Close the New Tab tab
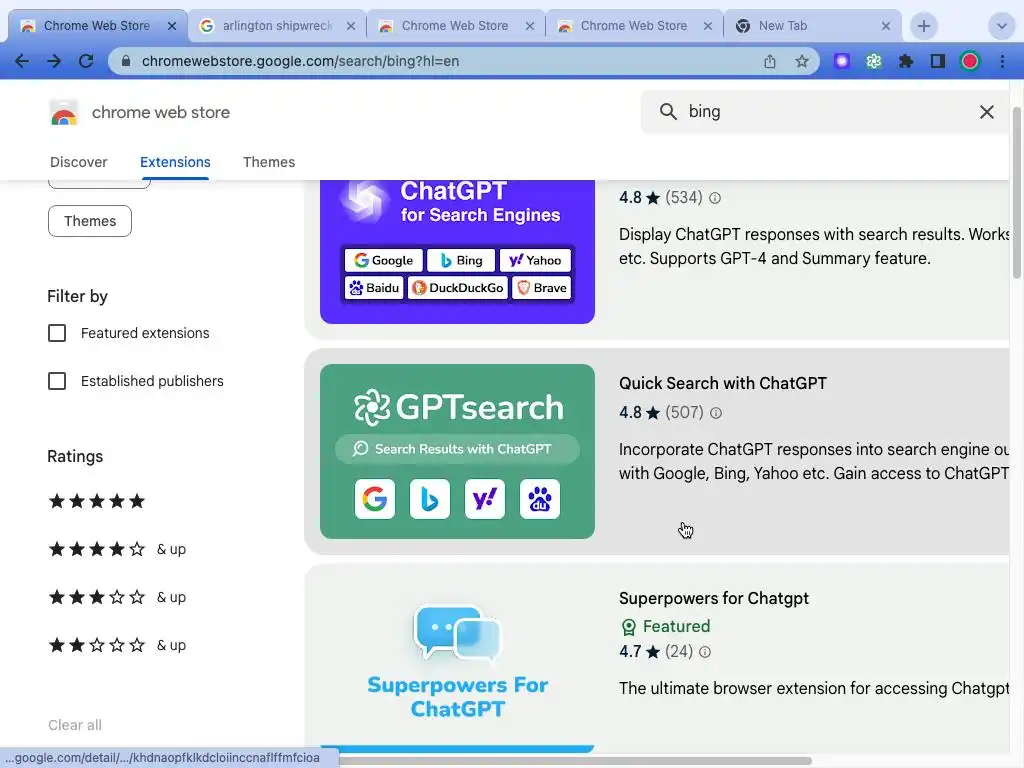The image size is (1024, 768). click(x=886, y=26)
